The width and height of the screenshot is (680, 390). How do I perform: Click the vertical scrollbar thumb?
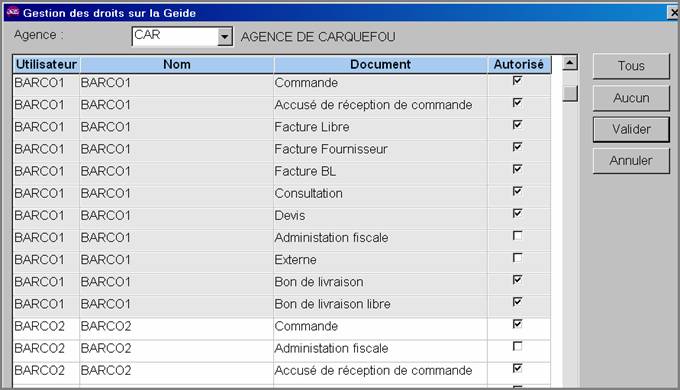point(570,93)
